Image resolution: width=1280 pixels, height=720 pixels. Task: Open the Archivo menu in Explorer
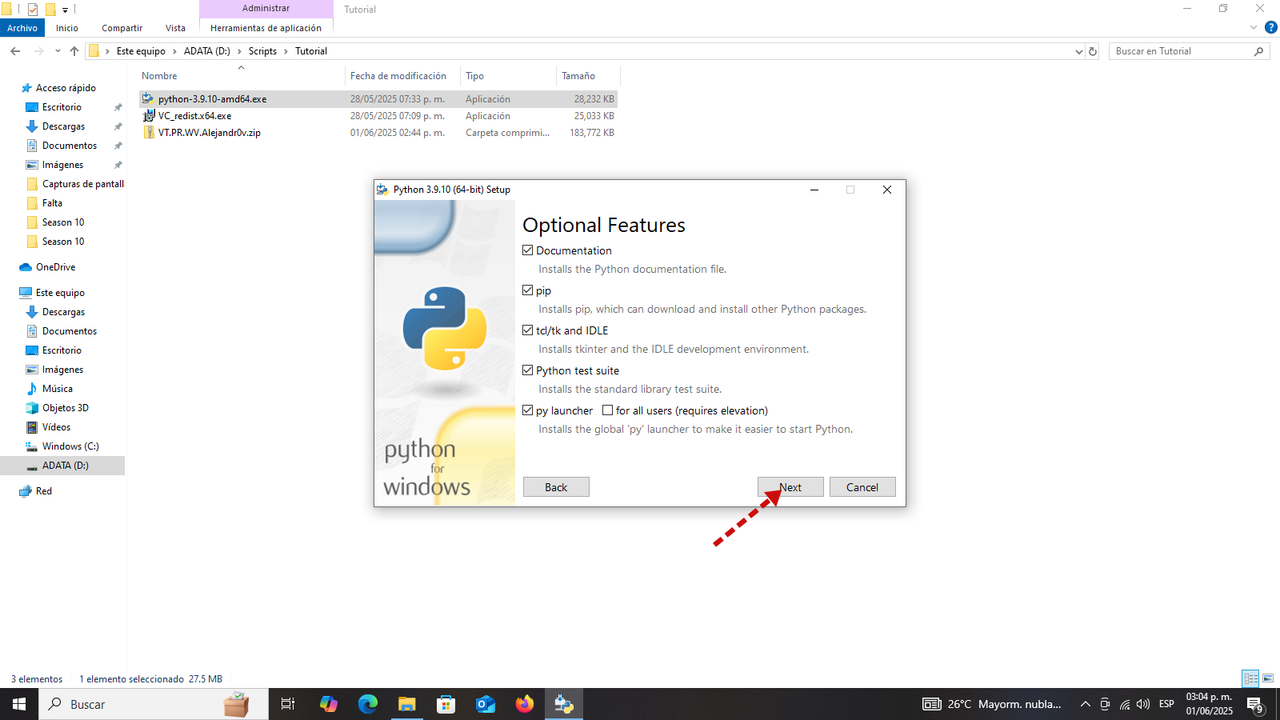pos(22,28)
